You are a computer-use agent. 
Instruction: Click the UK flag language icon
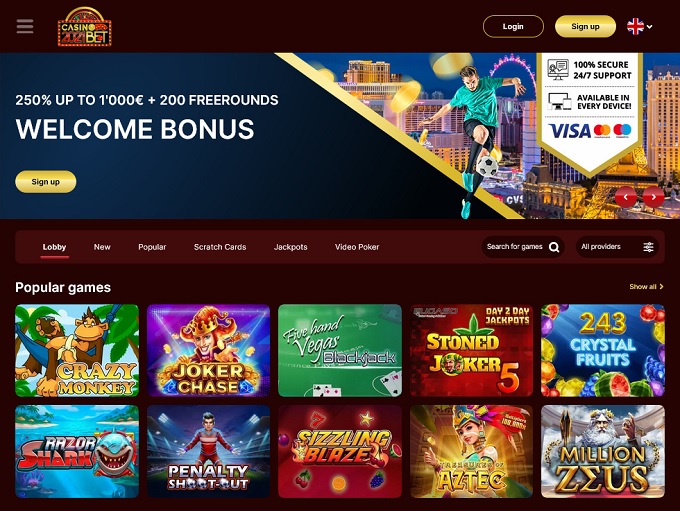(635, 26)
